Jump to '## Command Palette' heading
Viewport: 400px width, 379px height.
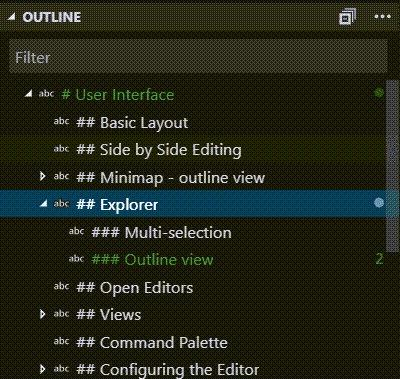point(152,342)
